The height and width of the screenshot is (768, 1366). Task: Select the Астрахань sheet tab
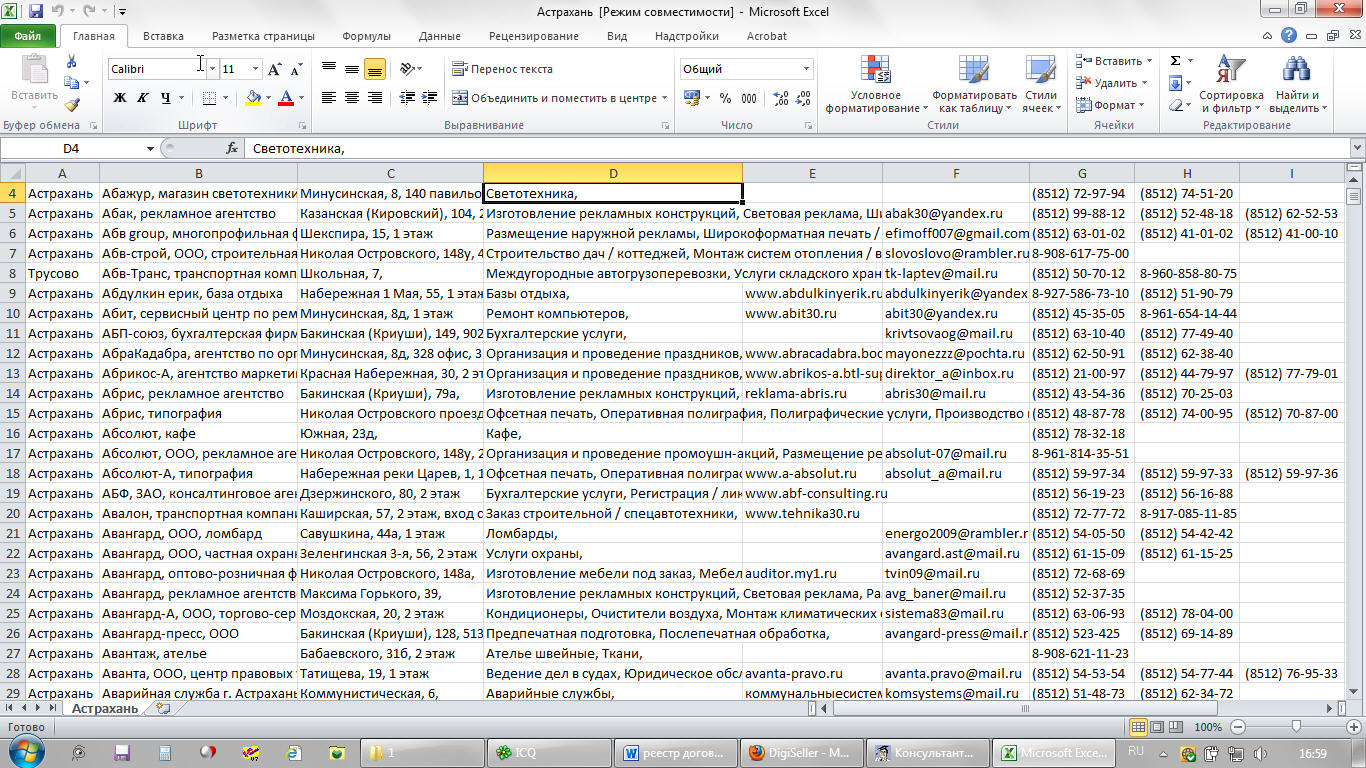(105, 709)
